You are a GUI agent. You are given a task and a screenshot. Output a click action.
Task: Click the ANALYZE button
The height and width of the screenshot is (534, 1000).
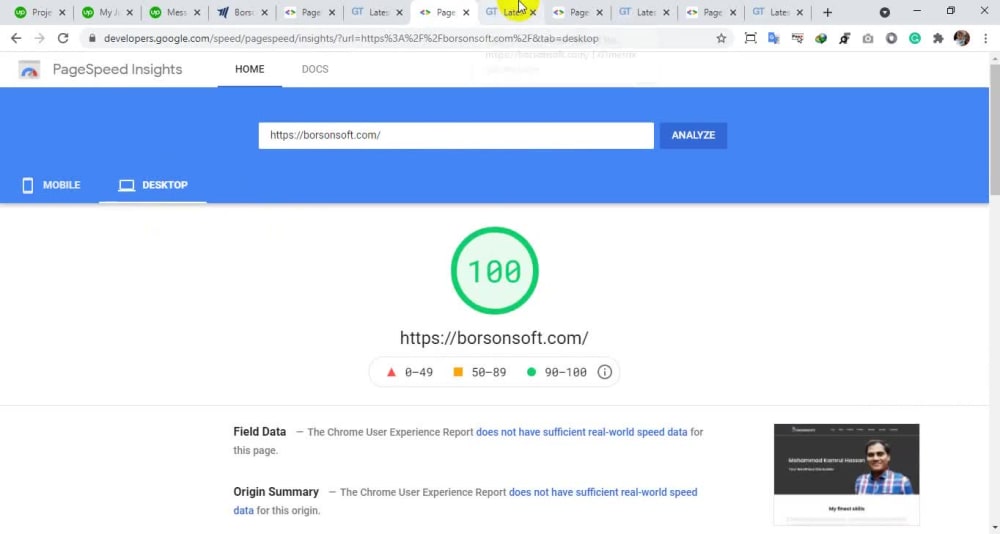click(693, 135)
